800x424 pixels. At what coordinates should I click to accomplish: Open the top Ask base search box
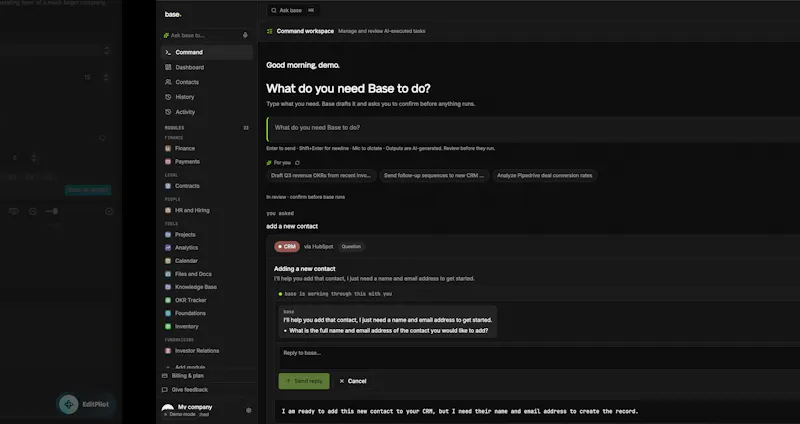[292, 10]
